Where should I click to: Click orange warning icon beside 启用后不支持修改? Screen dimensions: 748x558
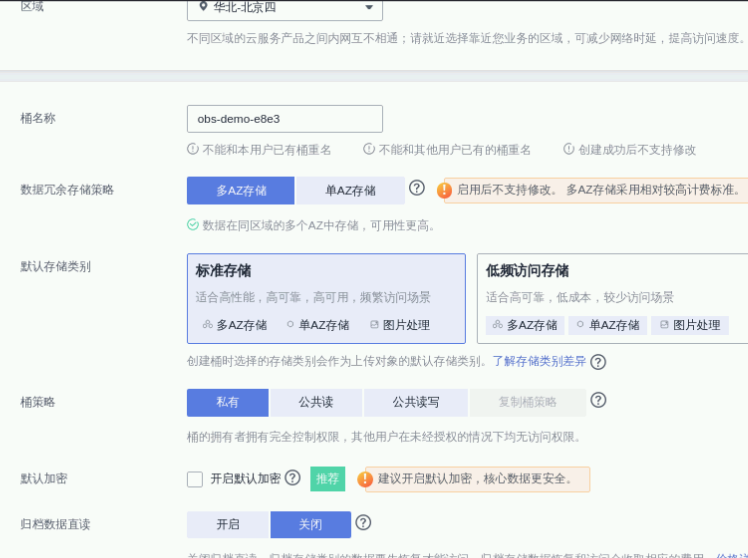[444, 190]
